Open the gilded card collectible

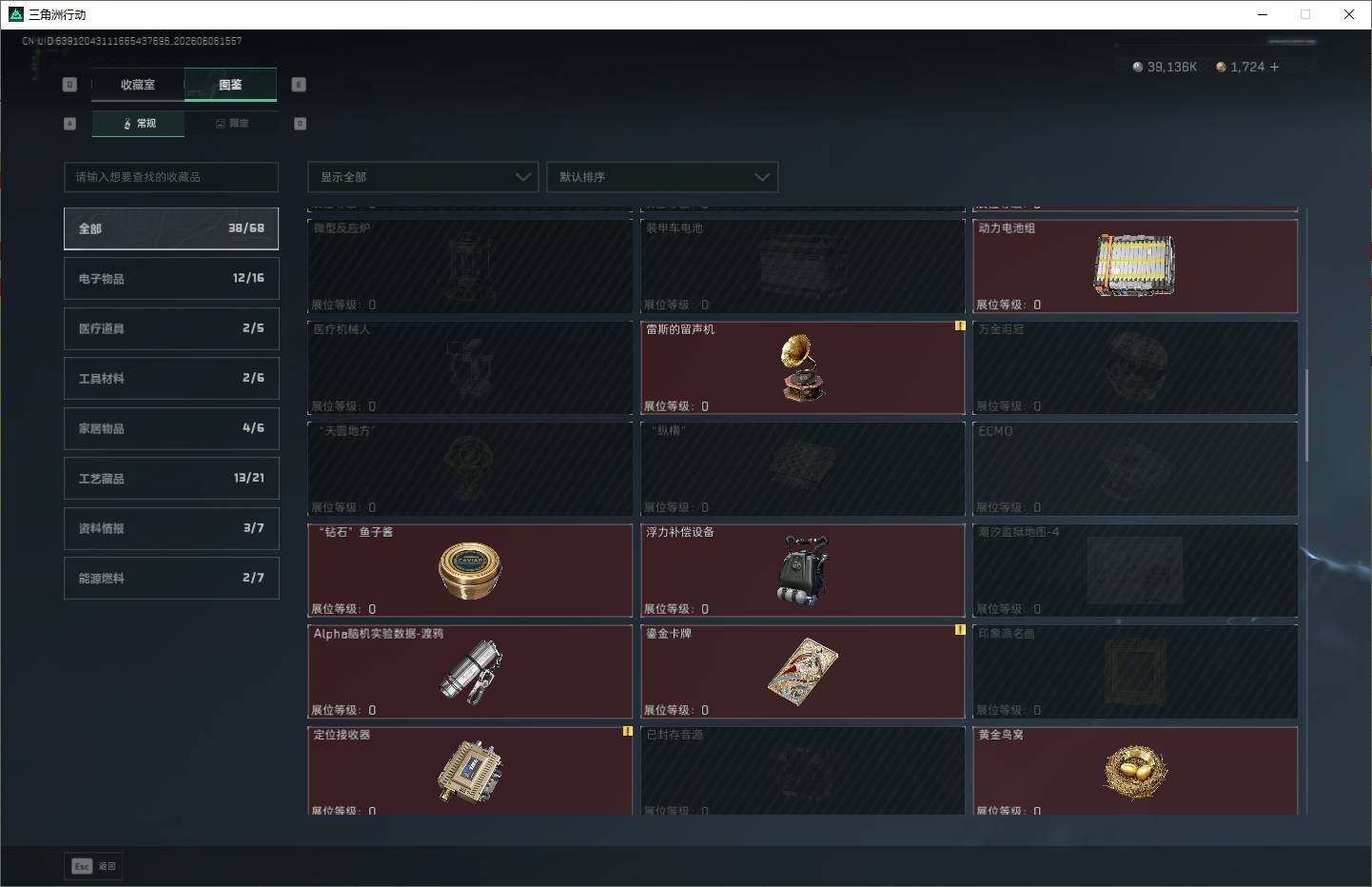803,671
